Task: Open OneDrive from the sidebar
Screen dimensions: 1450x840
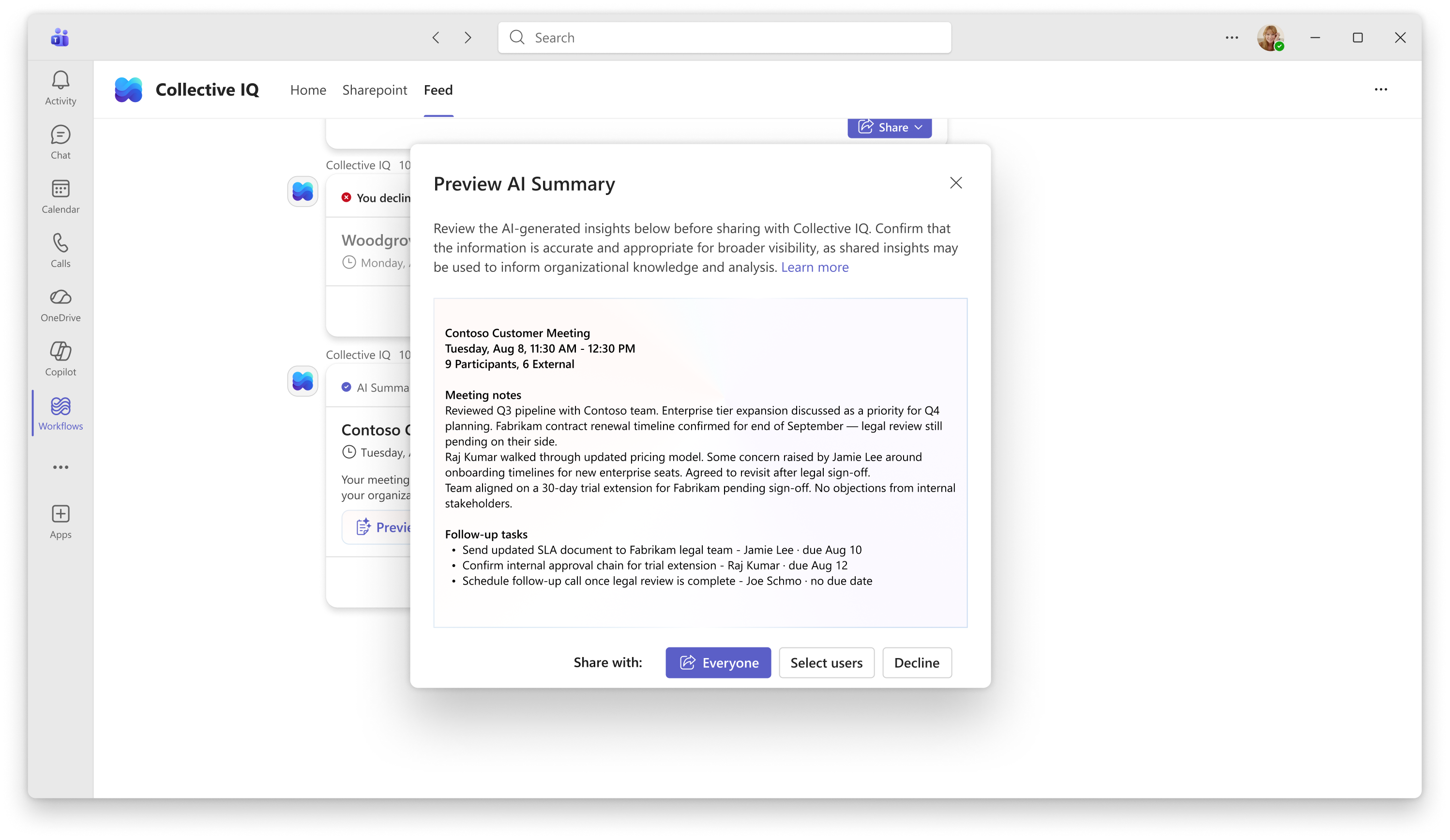Action: coord(60,305)
